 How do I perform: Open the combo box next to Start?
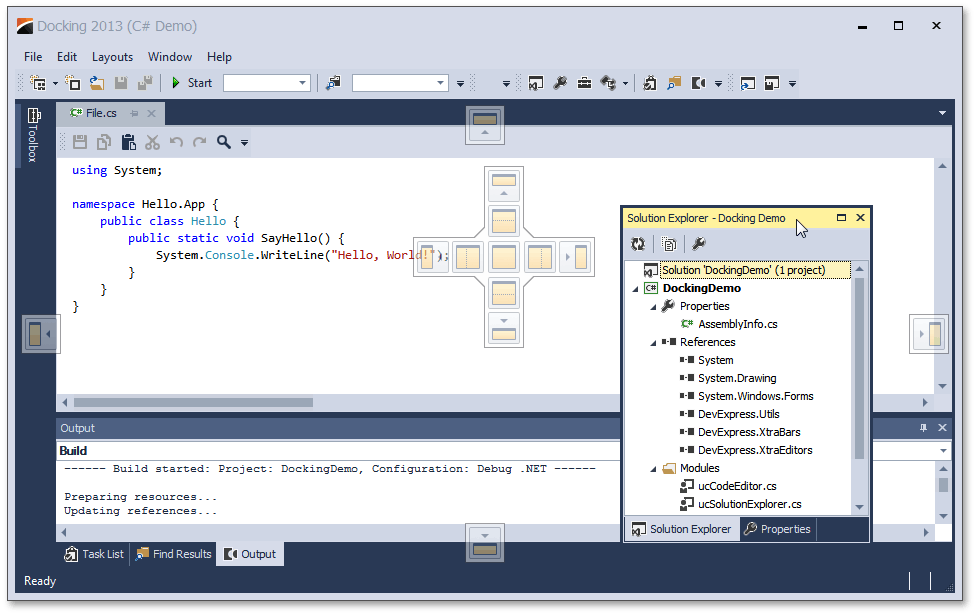303,83
